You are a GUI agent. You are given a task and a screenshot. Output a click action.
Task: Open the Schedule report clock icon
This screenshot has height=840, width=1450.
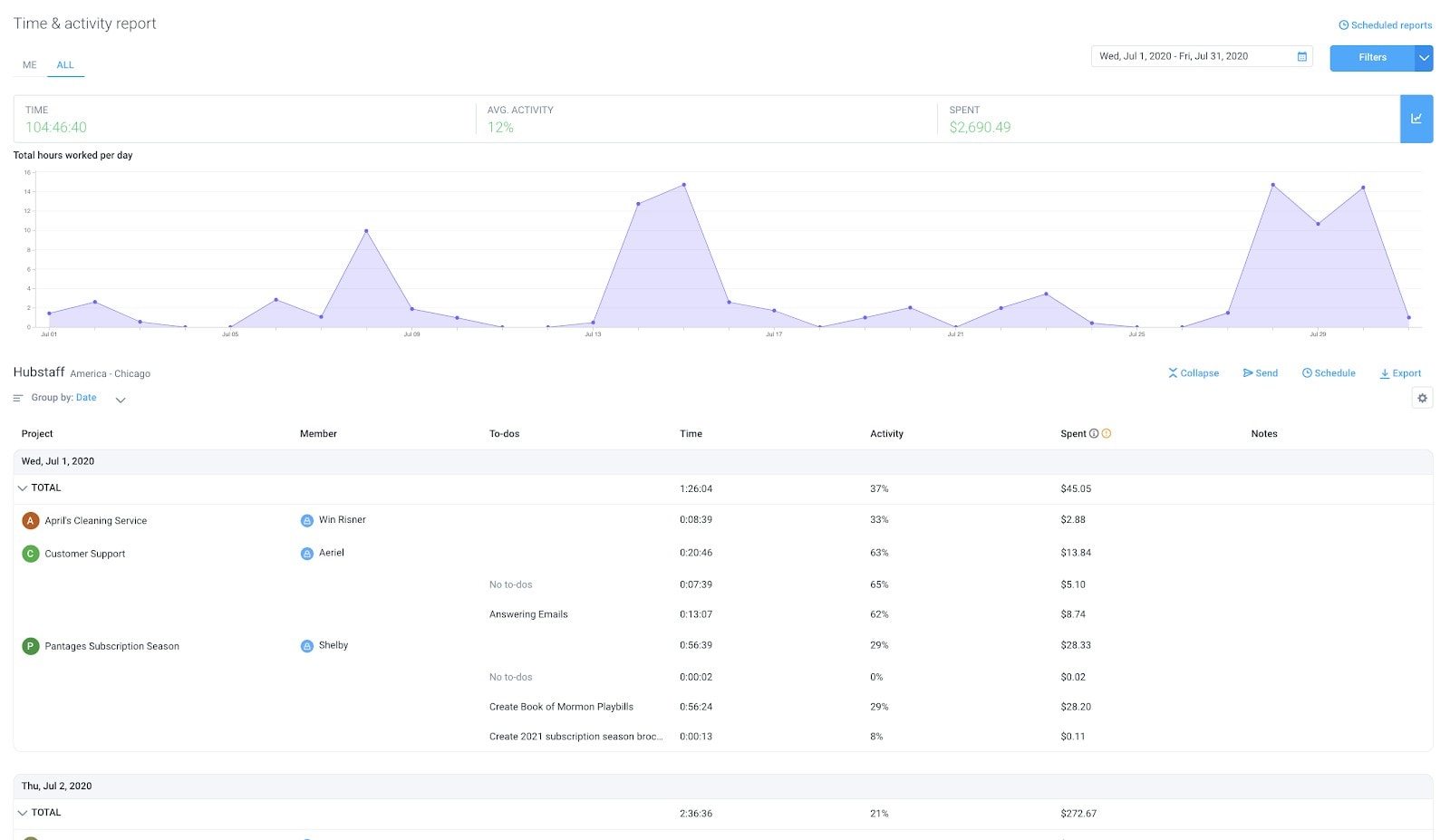click(1306, 372)
